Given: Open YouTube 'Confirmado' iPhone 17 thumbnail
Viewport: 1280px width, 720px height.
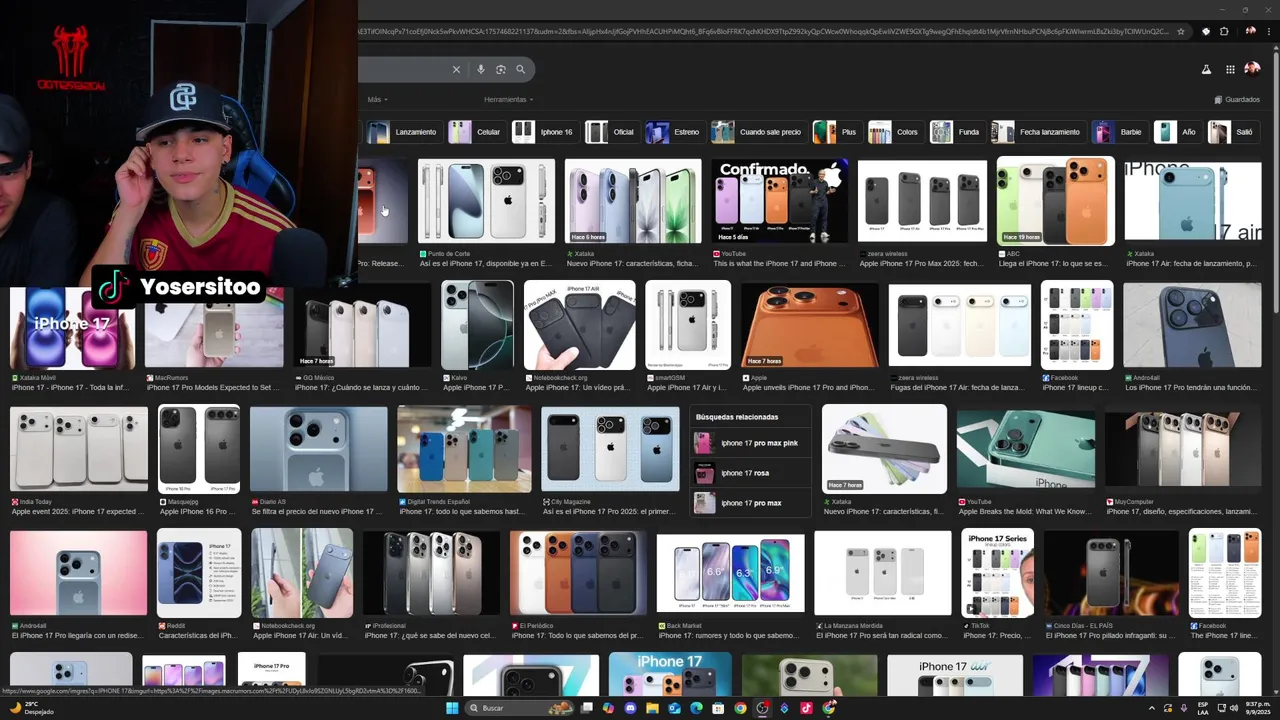Looking at the screenshot, I should point(780,201).
